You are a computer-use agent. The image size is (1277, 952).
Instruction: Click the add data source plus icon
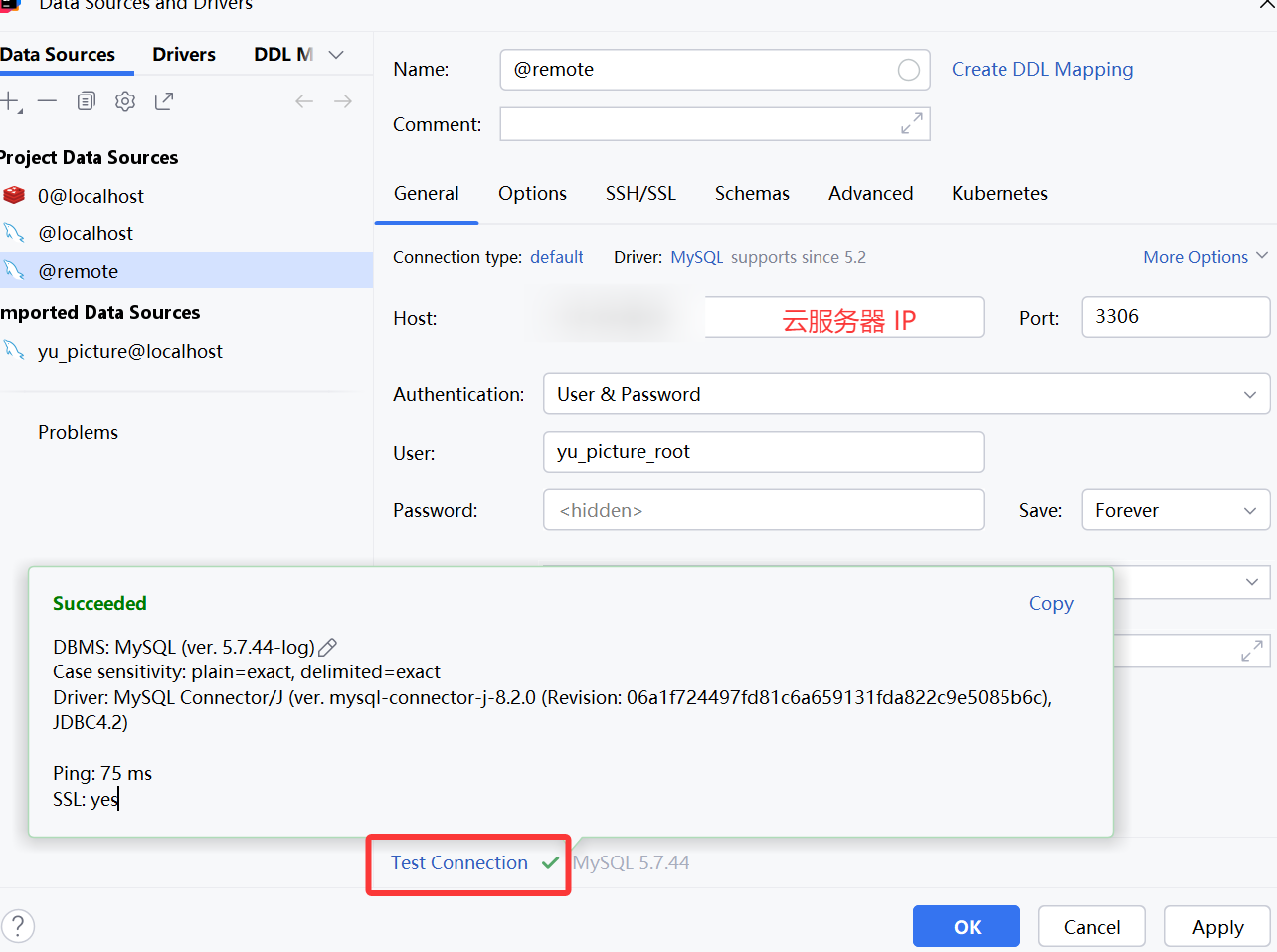[10, 101]
